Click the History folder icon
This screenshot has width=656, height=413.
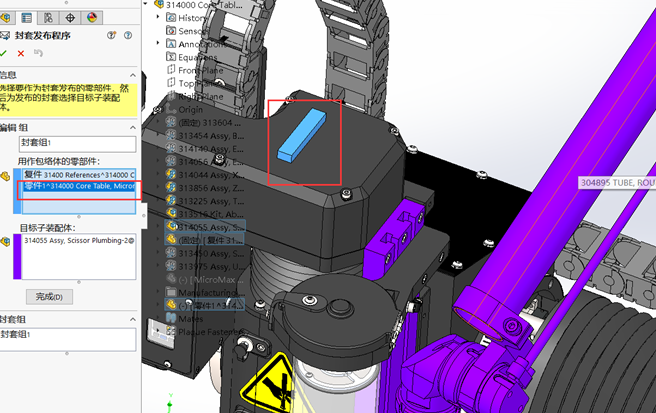[171, 17]
